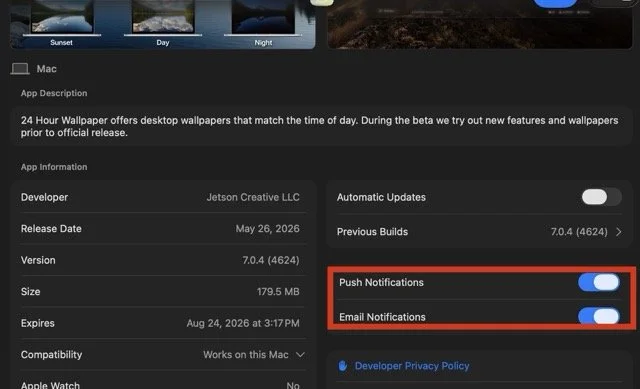The image size is (640, 389).
Task: Click the Compatibility row label
Action: click(x=51, y=355)
